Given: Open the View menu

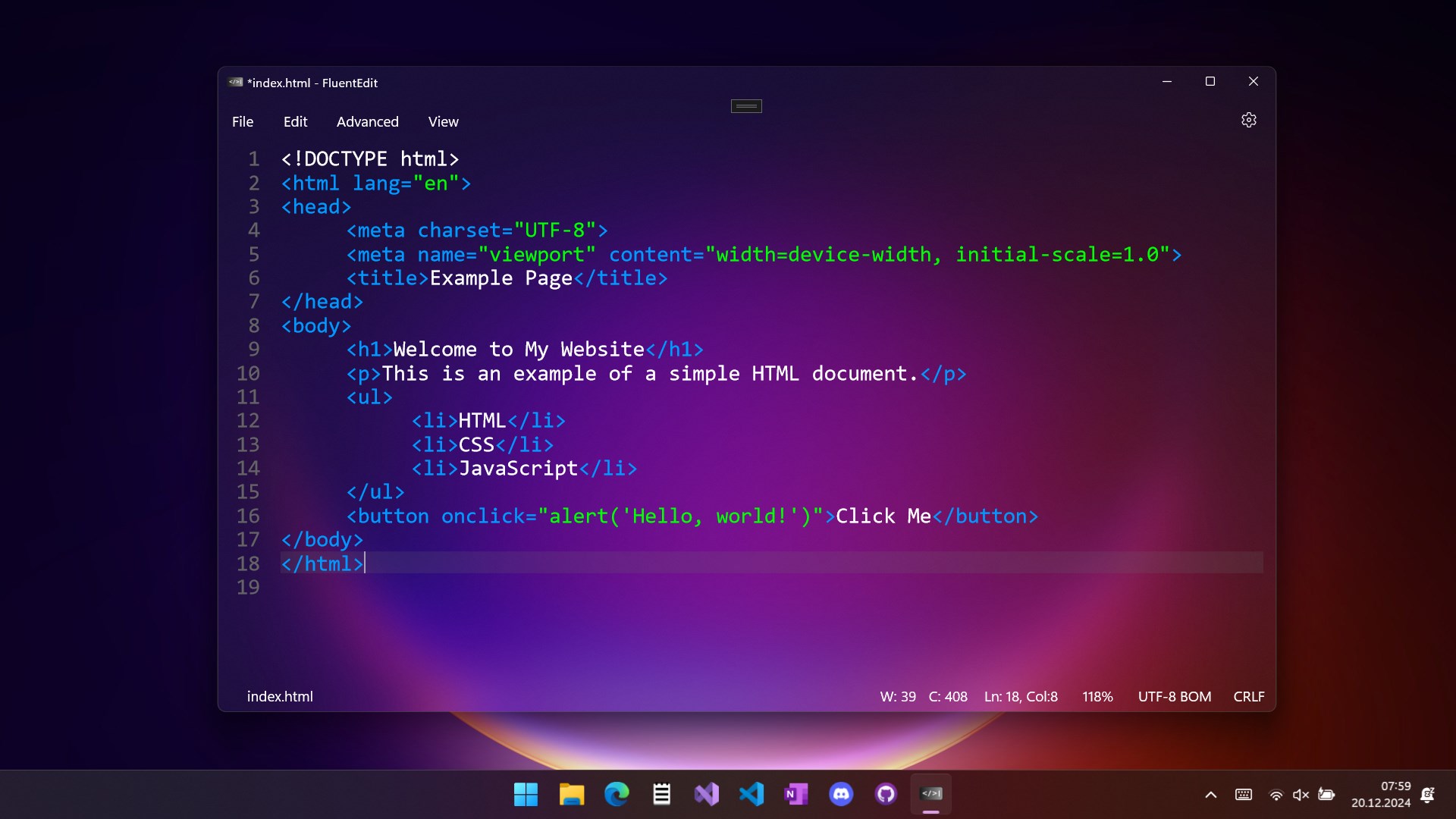Looking at the screenshot, I should click(x=443, y=121).
